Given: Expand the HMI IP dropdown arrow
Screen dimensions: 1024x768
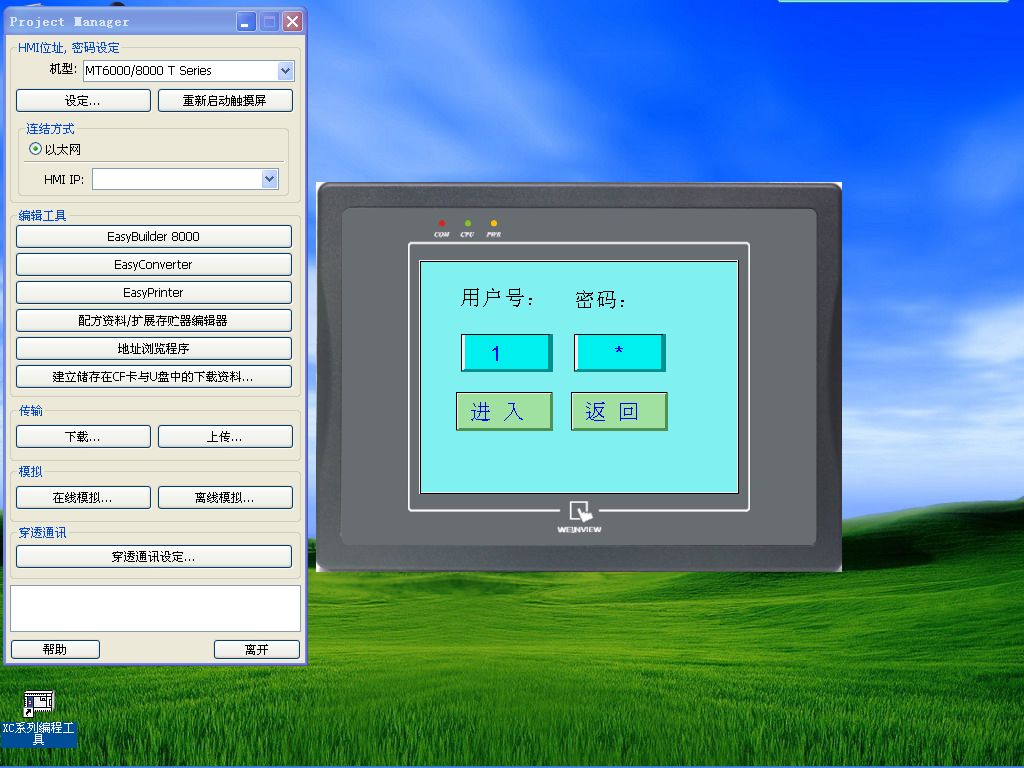Looking at the screenshot, I should (x=270, y=179).
